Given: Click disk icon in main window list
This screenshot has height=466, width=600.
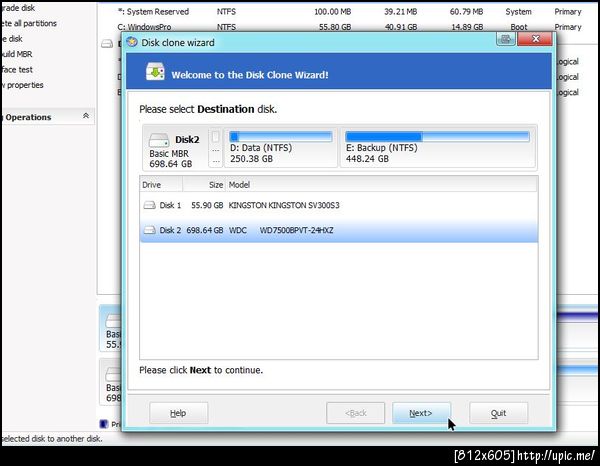Looking at the screenshot, I should [107, 44].
